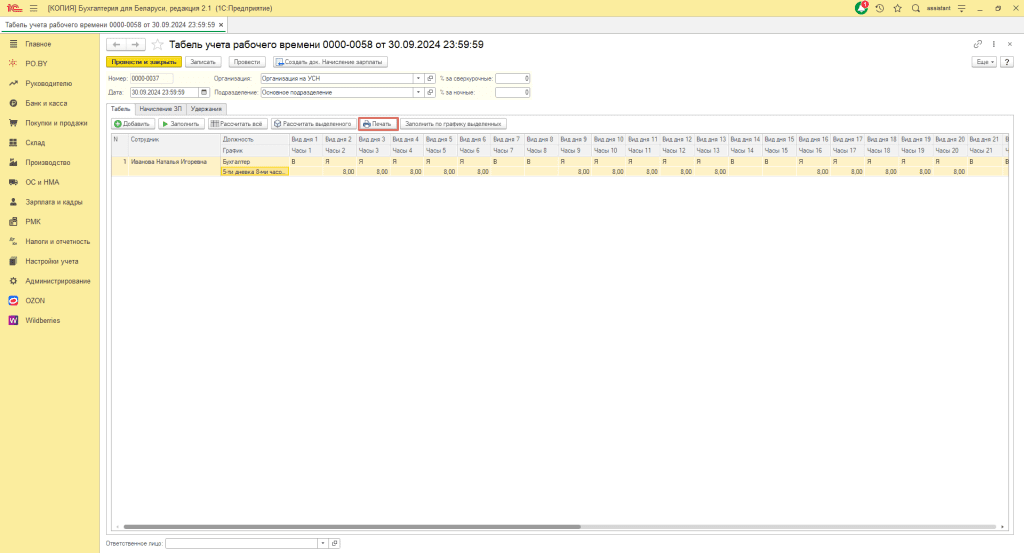Click Заполнить по графику выделенных
1024x553 pixels.
pos(453,124)
